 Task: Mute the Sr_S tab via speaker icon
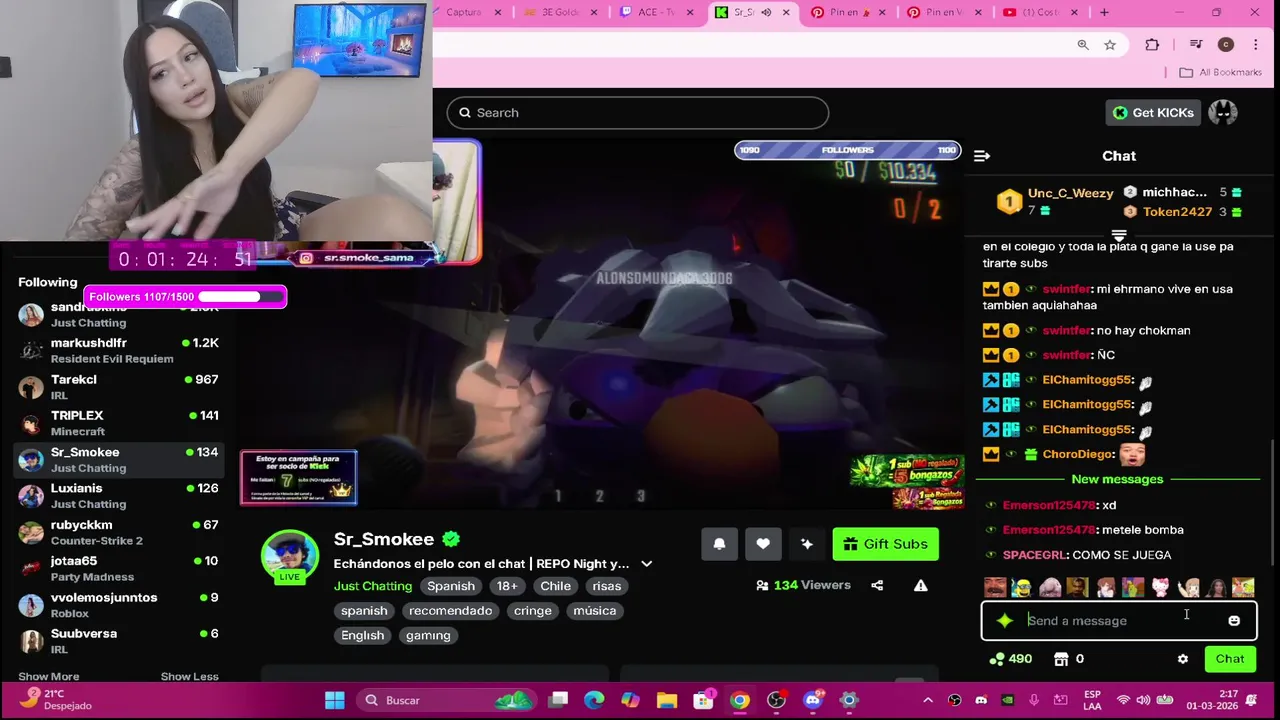point(766,12)
